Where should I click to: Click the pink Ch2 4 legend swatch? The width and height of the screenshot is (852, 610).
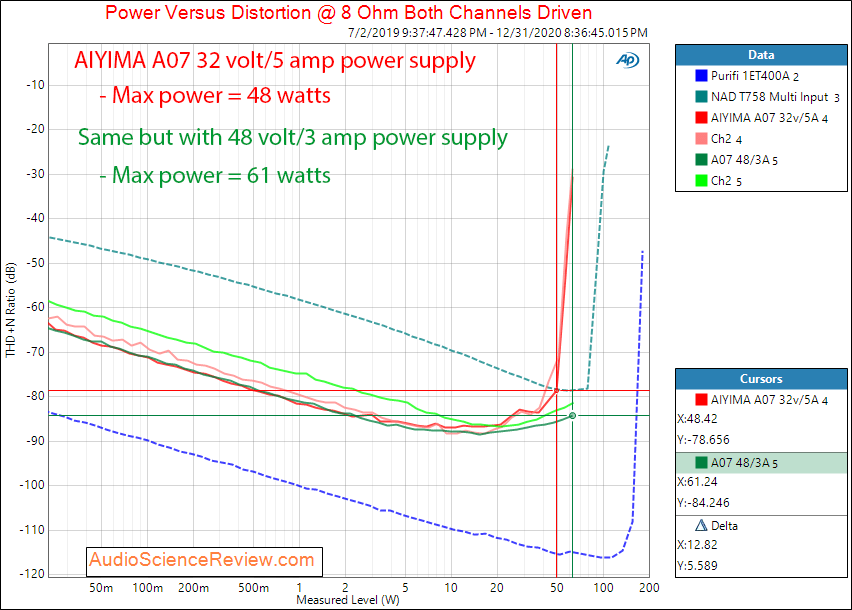click(701, 139)
